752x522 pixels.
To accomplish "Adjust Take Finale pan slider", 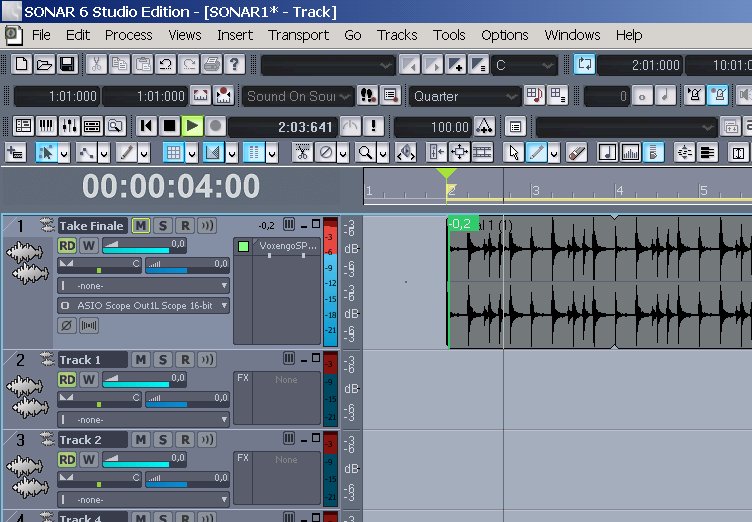I will click(99, 265).
